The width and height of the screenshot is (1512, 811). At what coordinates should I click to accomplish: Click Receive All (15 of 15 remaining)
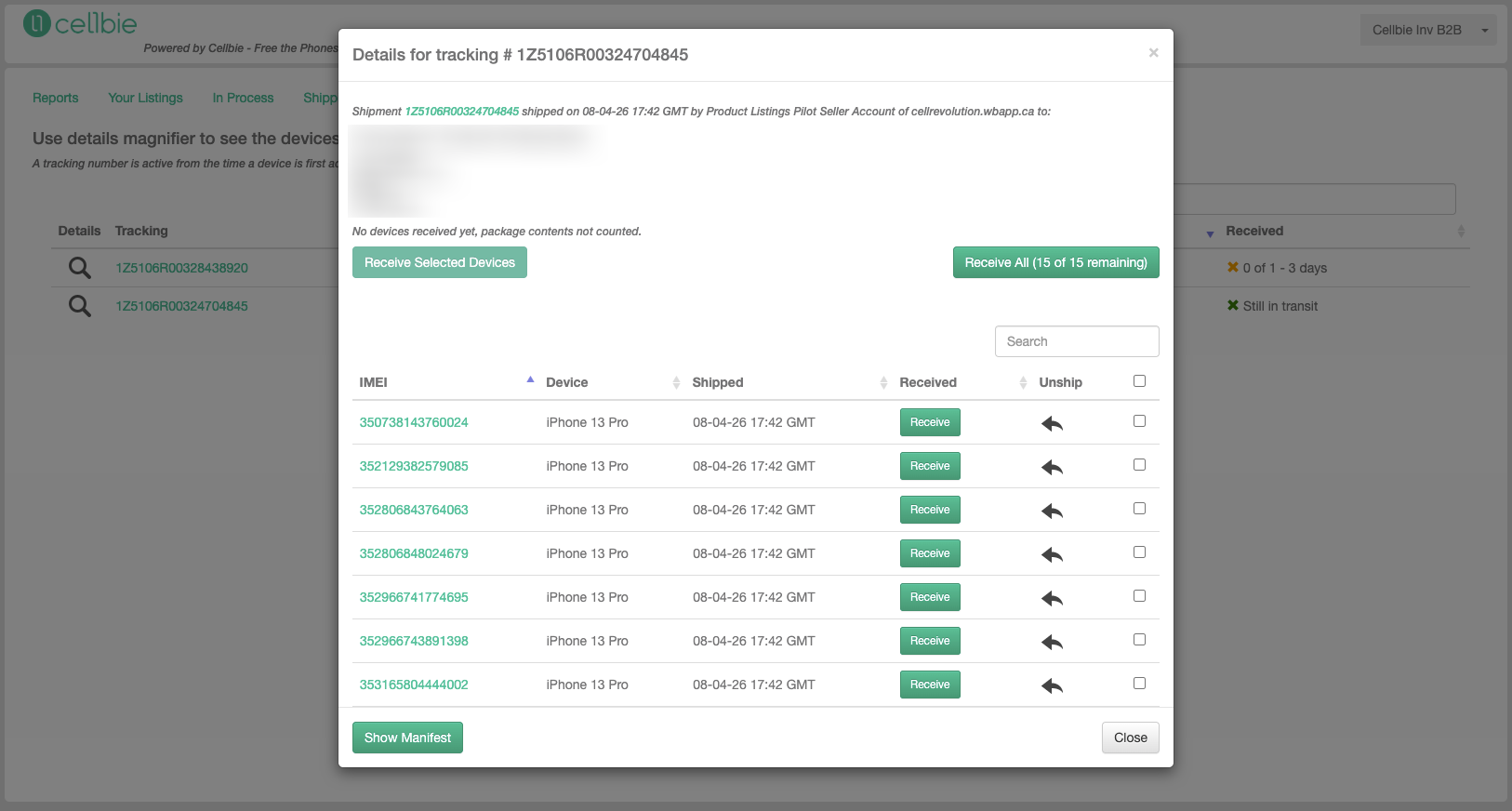[x=1055, y=262]
